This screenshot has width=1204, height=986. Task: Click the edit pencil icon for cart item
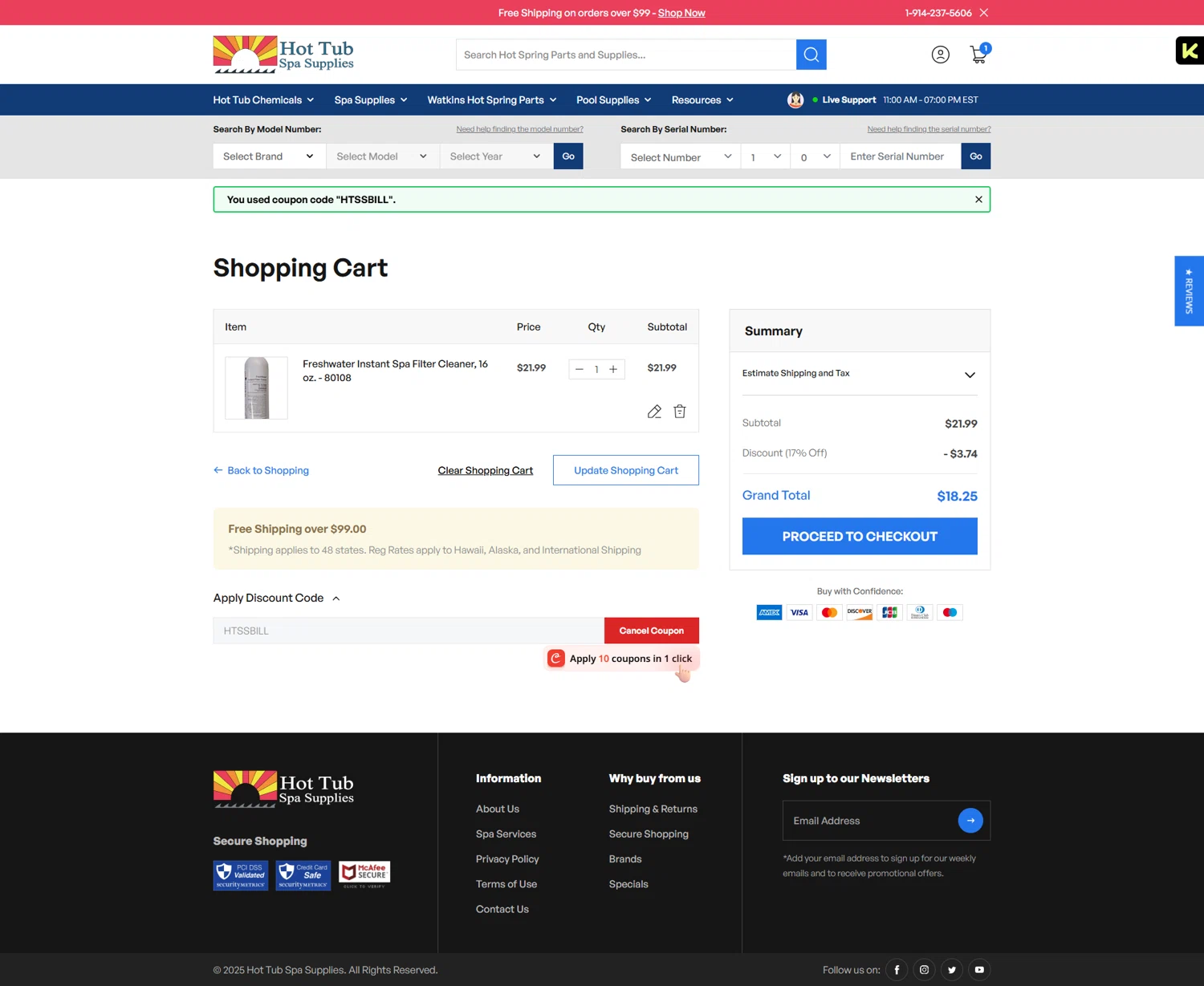[654, 412]
